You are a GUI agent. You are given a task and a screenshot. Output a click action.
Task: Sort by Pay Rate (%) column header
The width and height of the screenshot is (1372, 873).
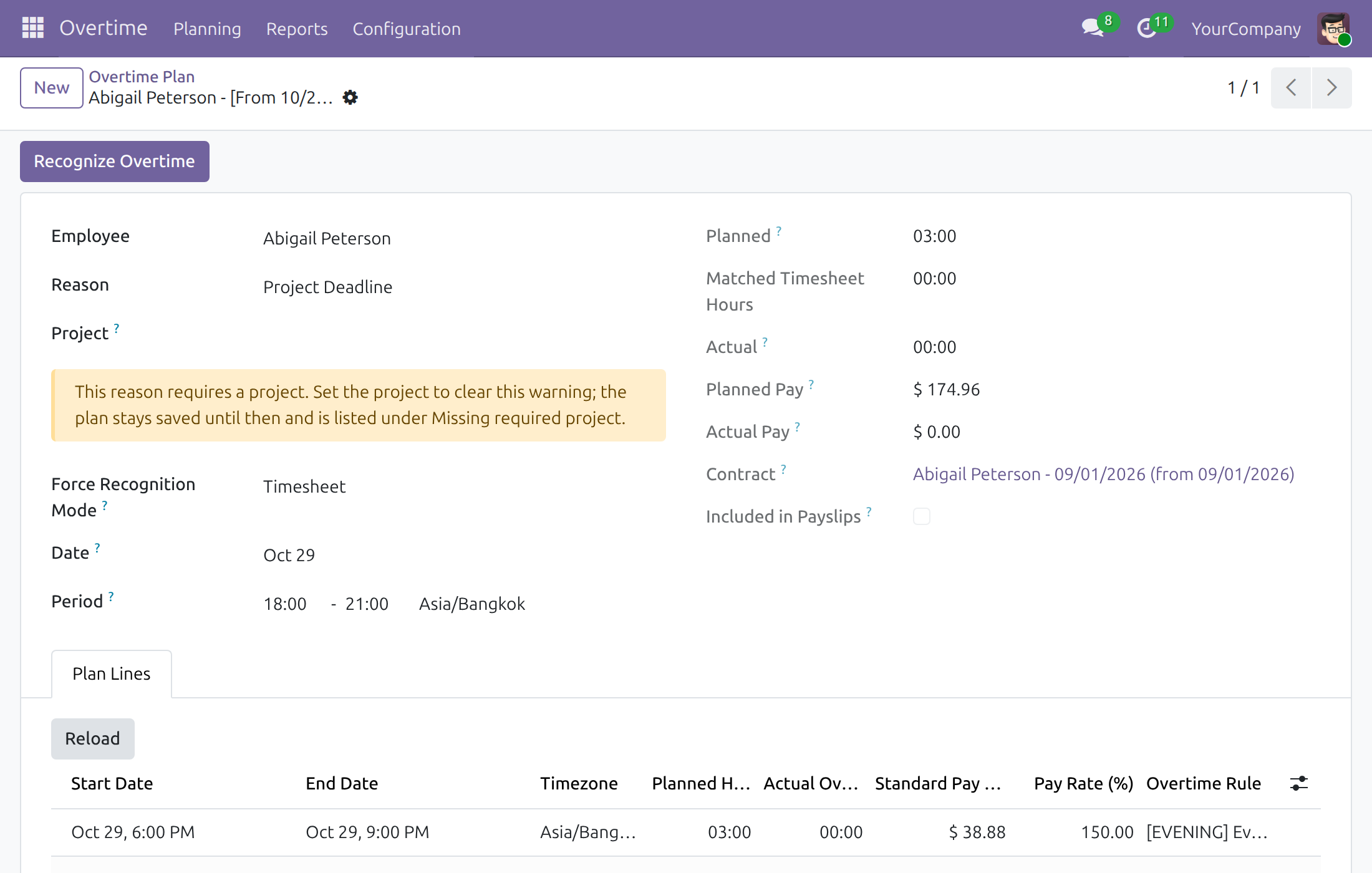coord(1083,783)
